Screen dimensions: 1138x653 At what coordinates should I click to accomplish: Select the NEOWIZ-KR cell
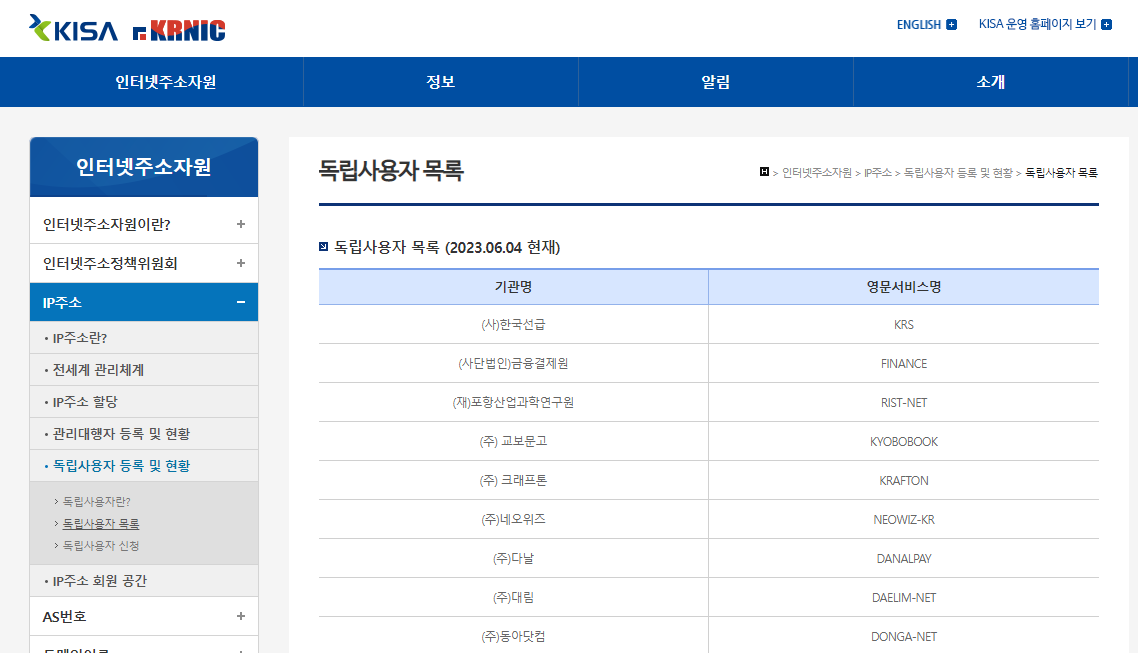click(x=904, y=519)
